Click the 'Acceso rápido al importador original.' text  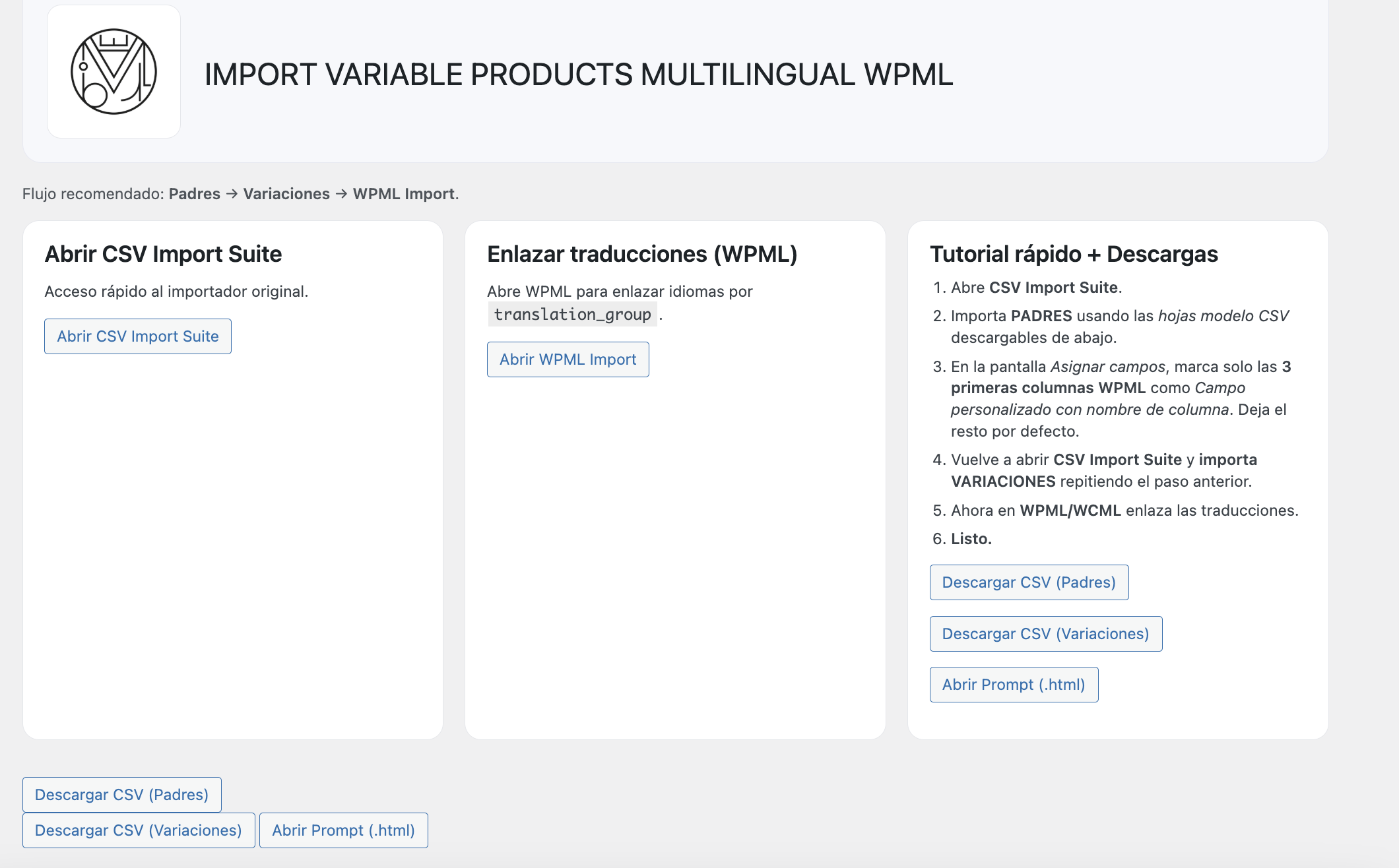click(x=176, y=292)
